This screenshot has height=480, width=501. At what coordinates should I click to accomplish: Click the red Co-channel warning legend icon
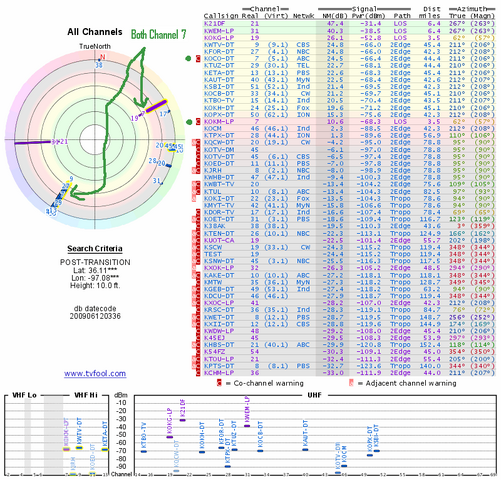tap(219, 383)
